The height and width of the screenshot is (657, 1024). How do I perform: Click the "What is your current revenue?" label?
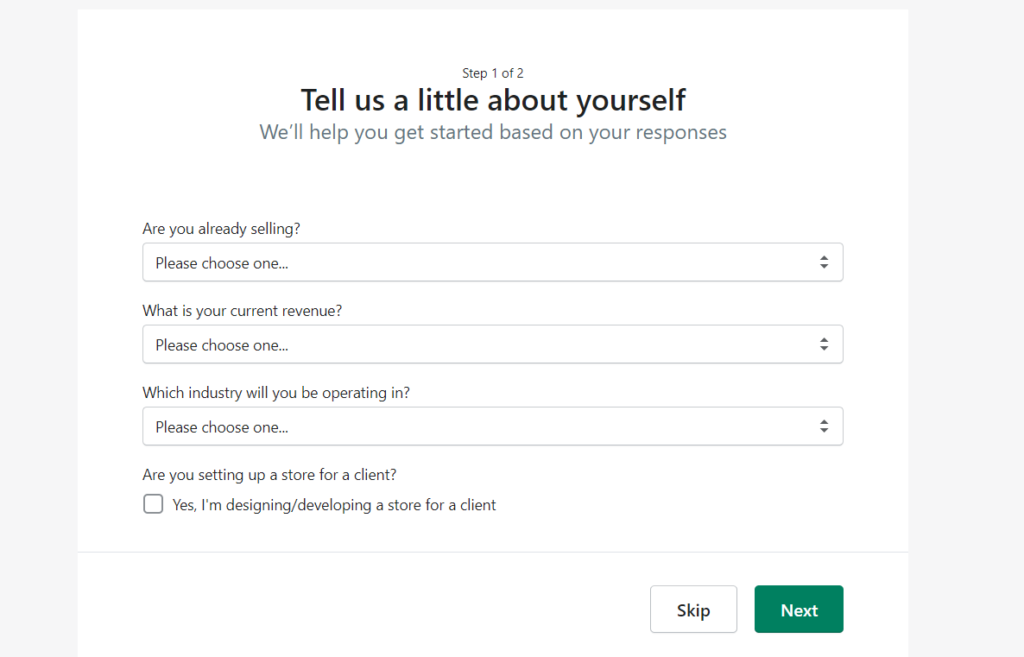pos(242,311)
